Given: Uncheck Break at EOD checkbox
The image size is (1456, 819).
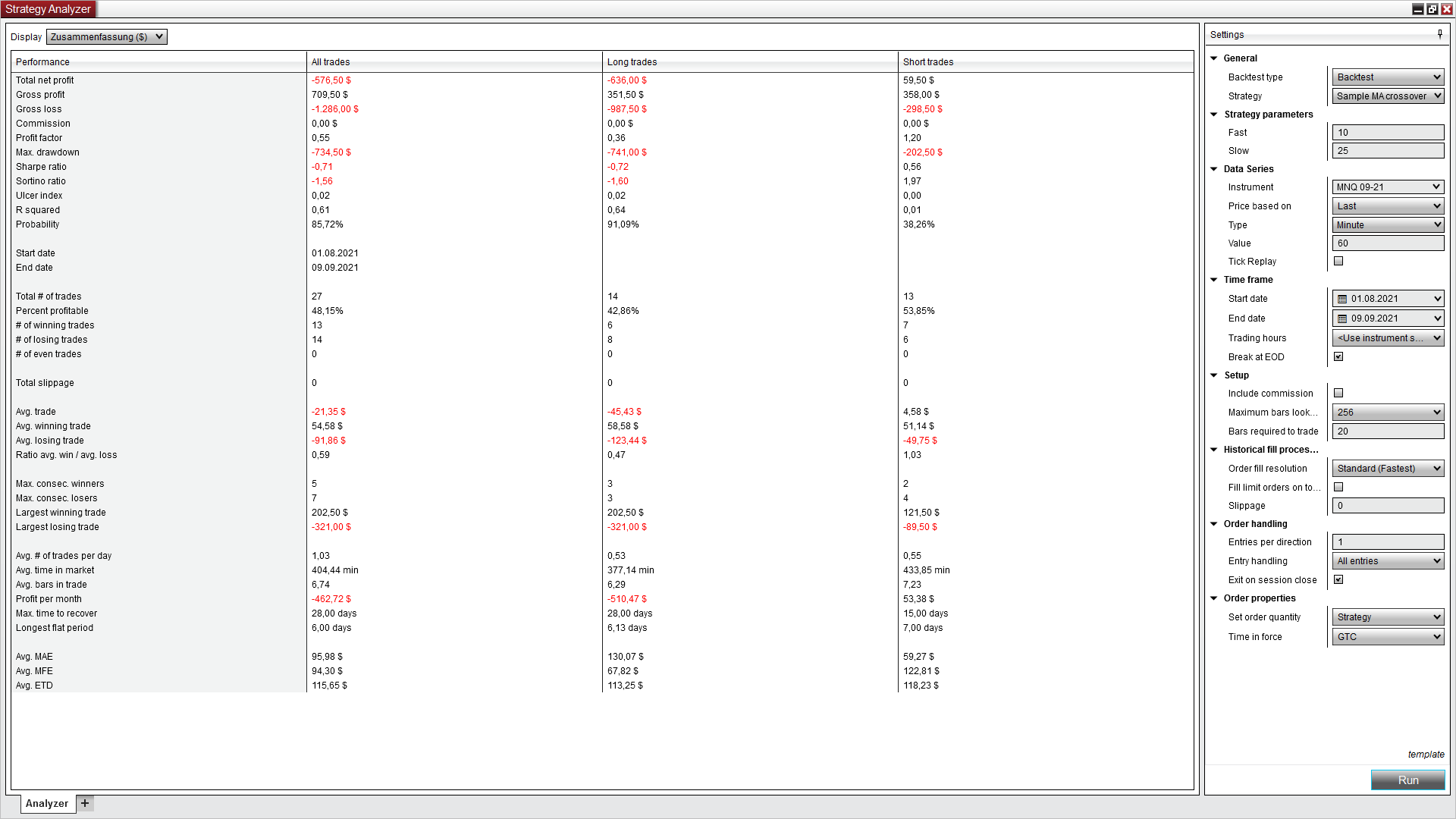Looking at the screenshot, I should click(1338, 356).
